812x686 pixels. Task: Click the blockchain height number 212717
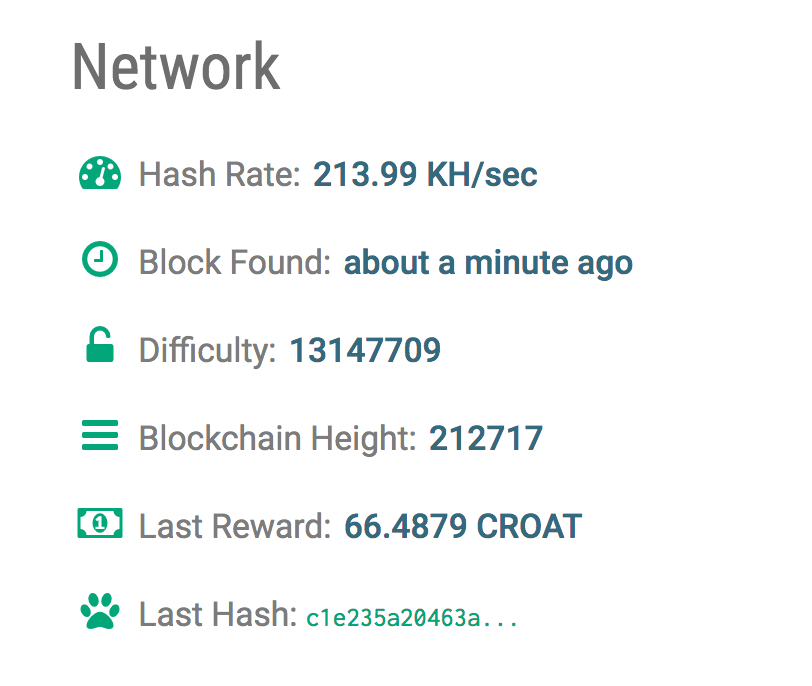486,439
